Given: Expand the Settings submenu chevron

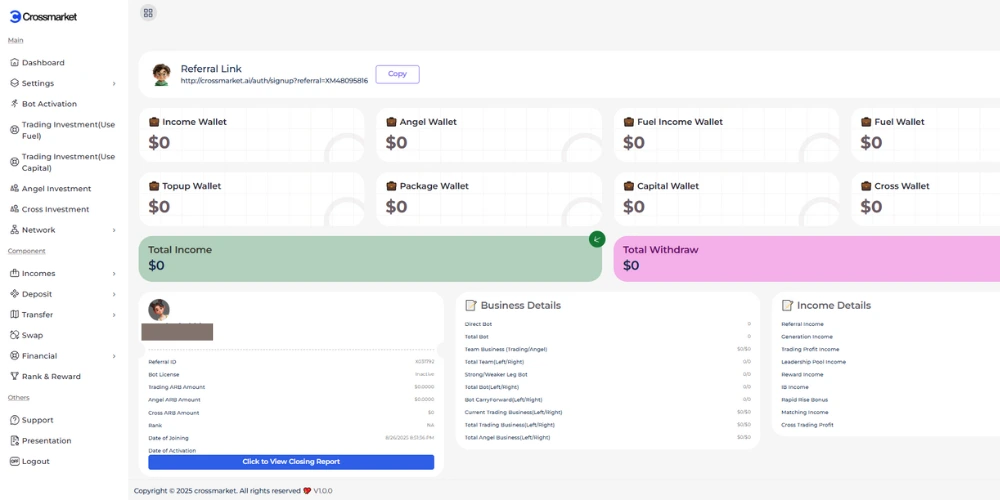Looking at the screenshot, I should [x=114, y=84].
